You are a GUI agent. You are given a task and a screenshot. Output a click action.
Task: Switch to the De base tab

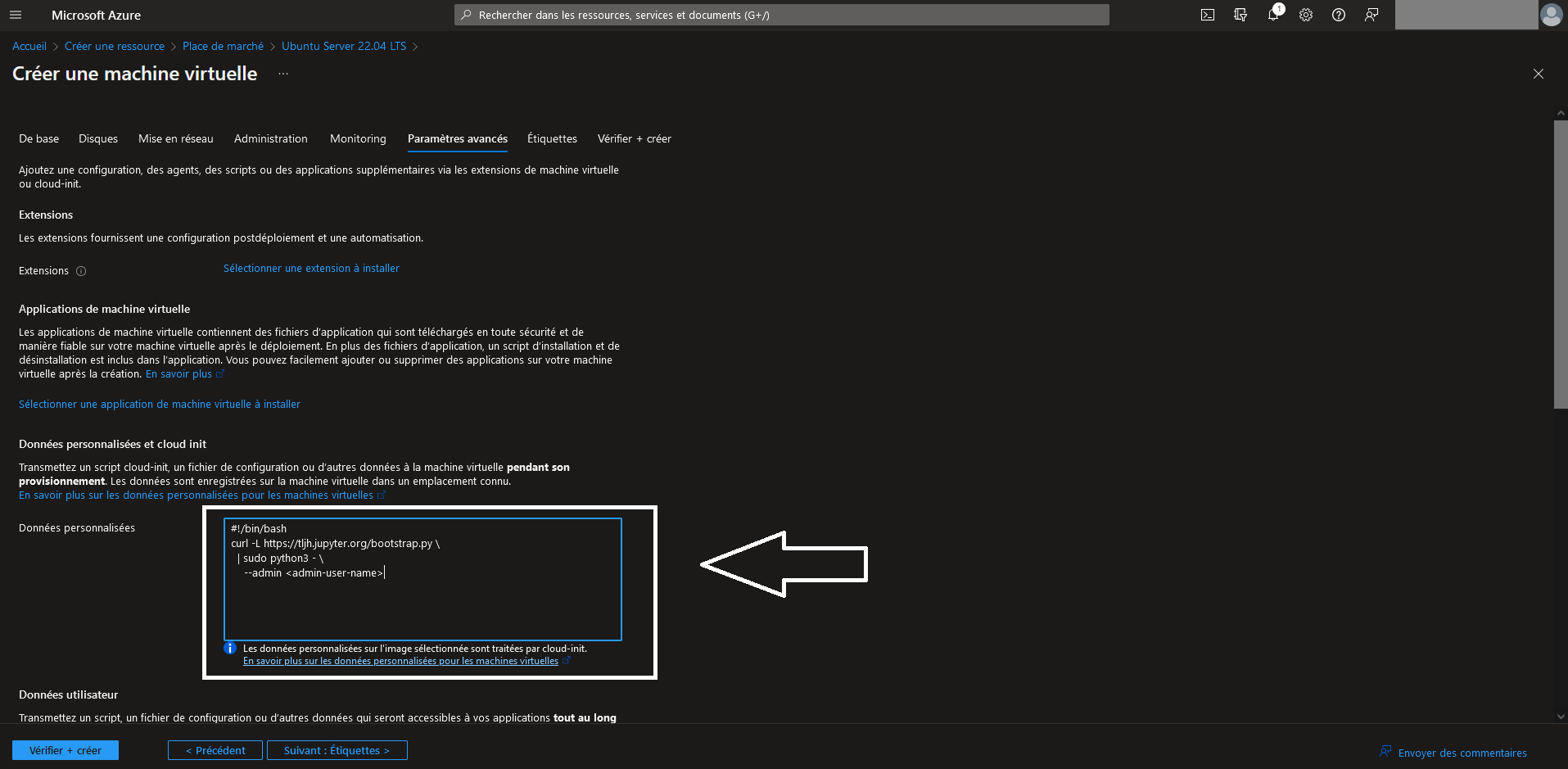pos(38,138)
